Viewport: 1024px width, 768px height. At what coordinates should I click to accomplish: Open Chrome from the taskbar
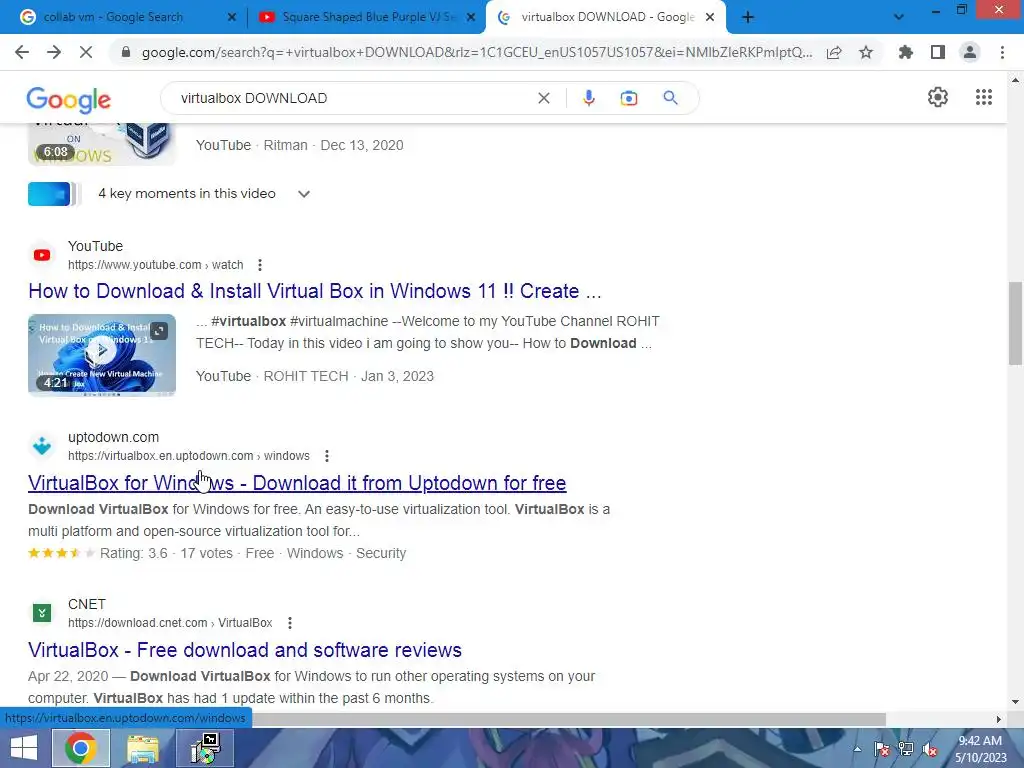[80, 748]
